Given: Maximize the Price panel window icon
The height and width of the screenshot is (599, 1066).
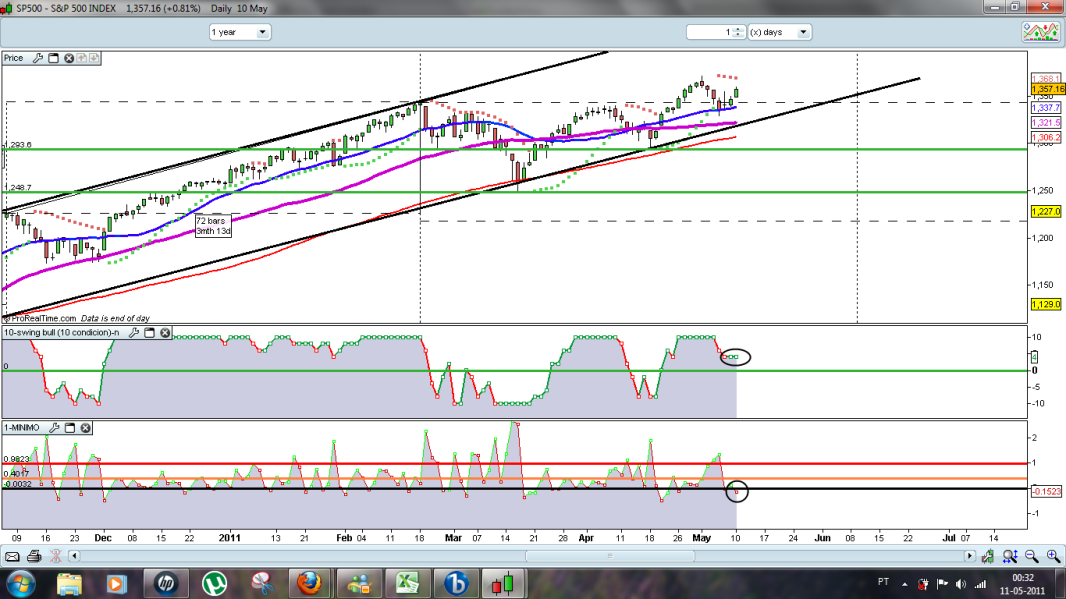Looking at the screenshot, I should (x=54, y=58).
